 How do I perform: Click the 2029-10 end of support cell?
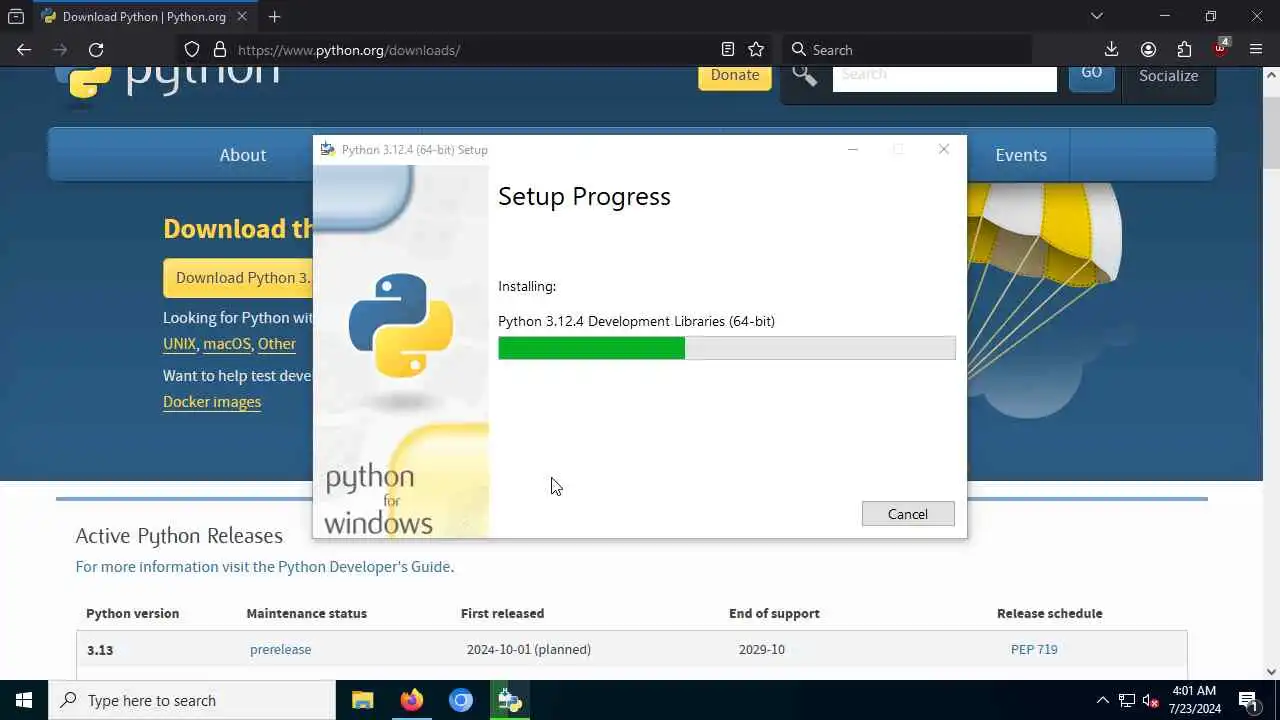tap(762, 650)
